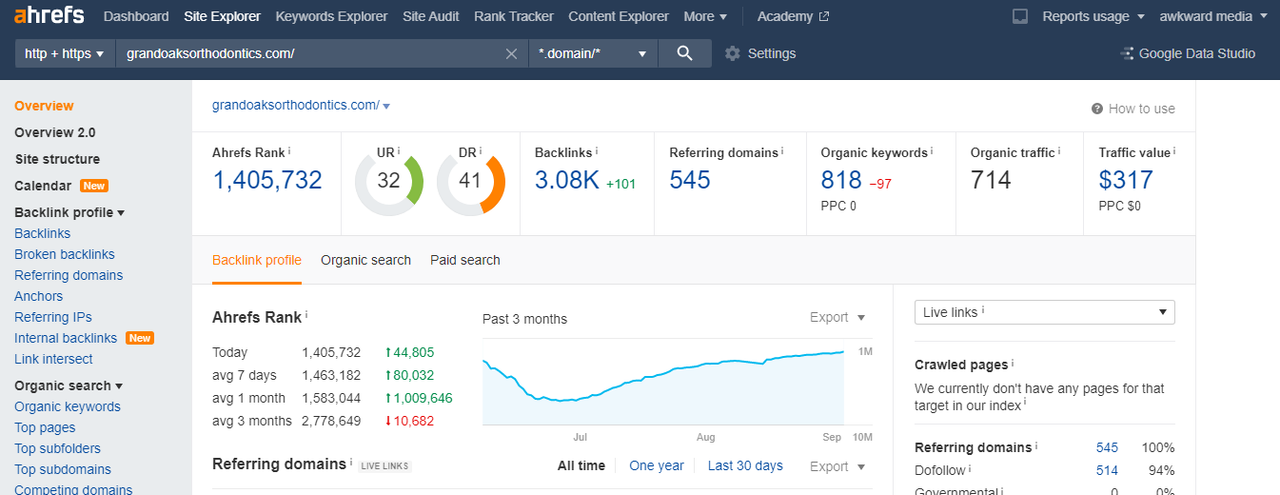Open Calendar in sidebar

(43, 186)
